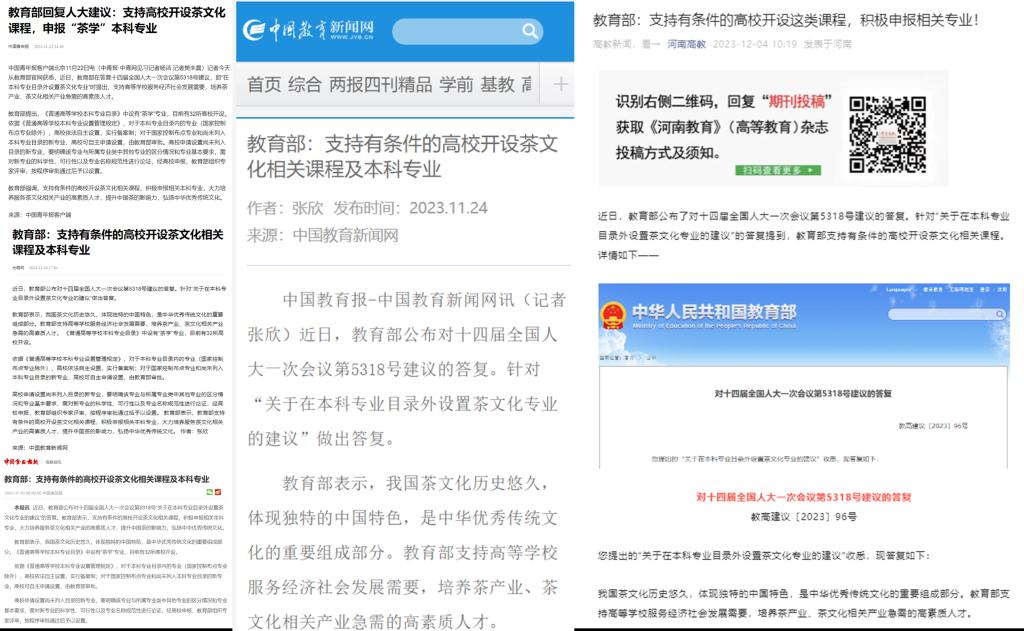Switch to the 综合 navigation tab
Viewport: 1024px width, 631px height.
coord(305,84)
